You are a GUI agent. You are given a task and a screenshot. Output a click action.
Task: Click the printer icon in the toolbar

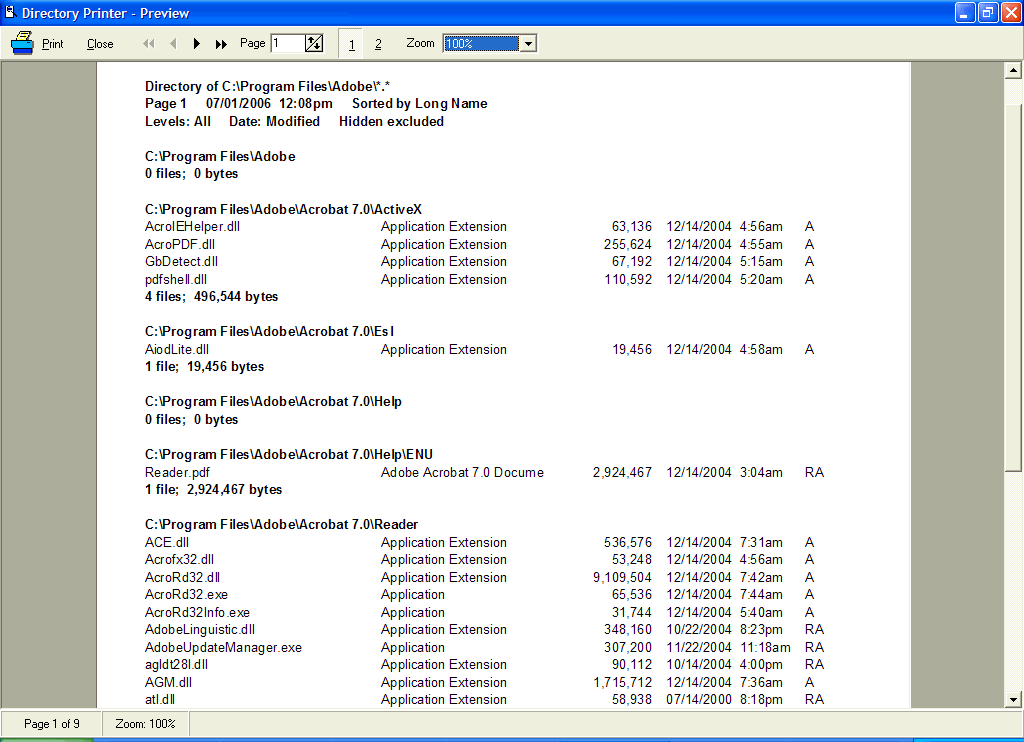pyautogui.click(x=22, y=44)
